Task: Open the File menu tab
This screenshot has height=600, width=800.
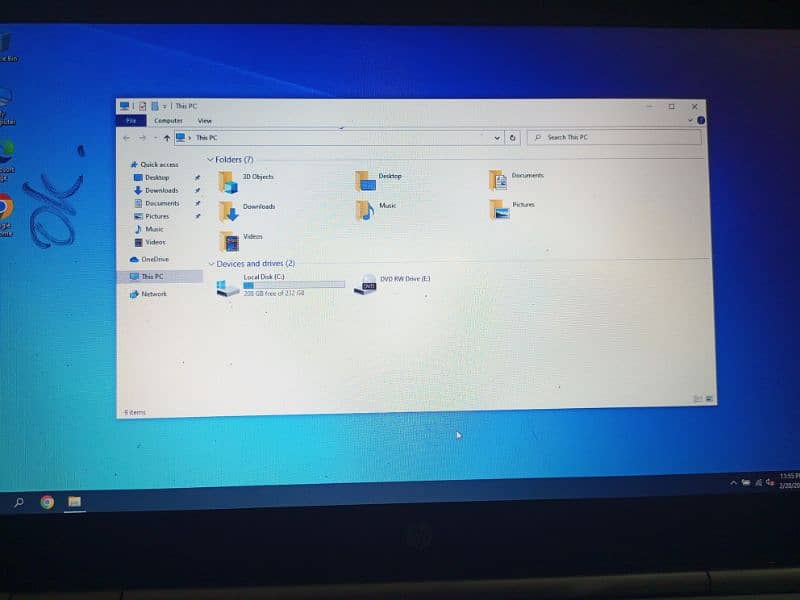Action: [x=130, y=121]
